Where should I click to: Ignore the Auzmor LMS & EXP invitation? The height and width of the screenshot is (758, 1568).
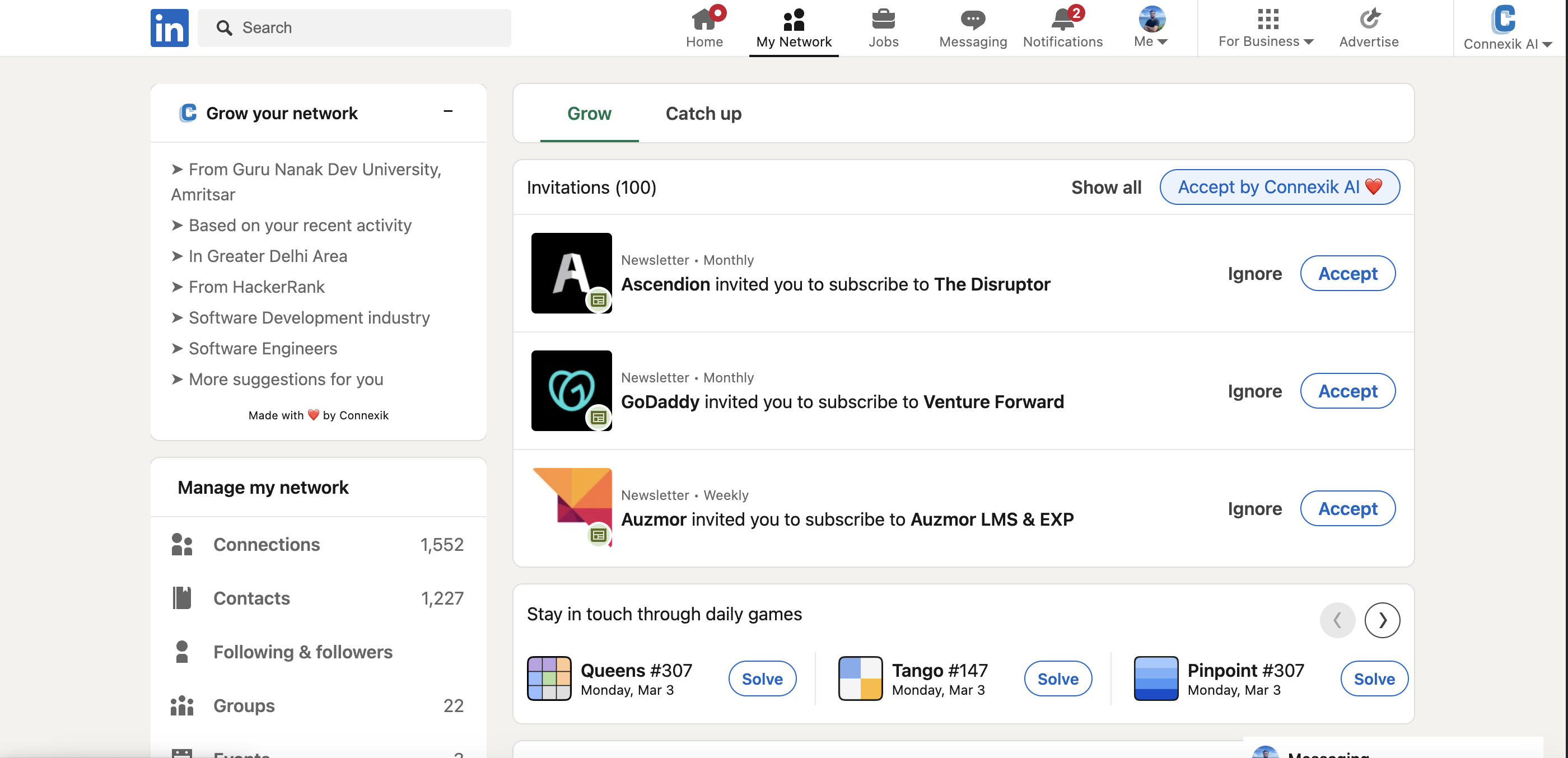click(x=1254, y=508)
